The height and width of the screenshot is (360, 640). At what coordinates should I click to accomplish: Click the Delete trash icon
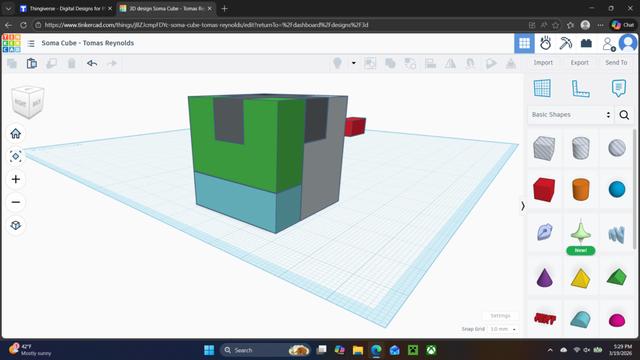(x=71, y=63)
